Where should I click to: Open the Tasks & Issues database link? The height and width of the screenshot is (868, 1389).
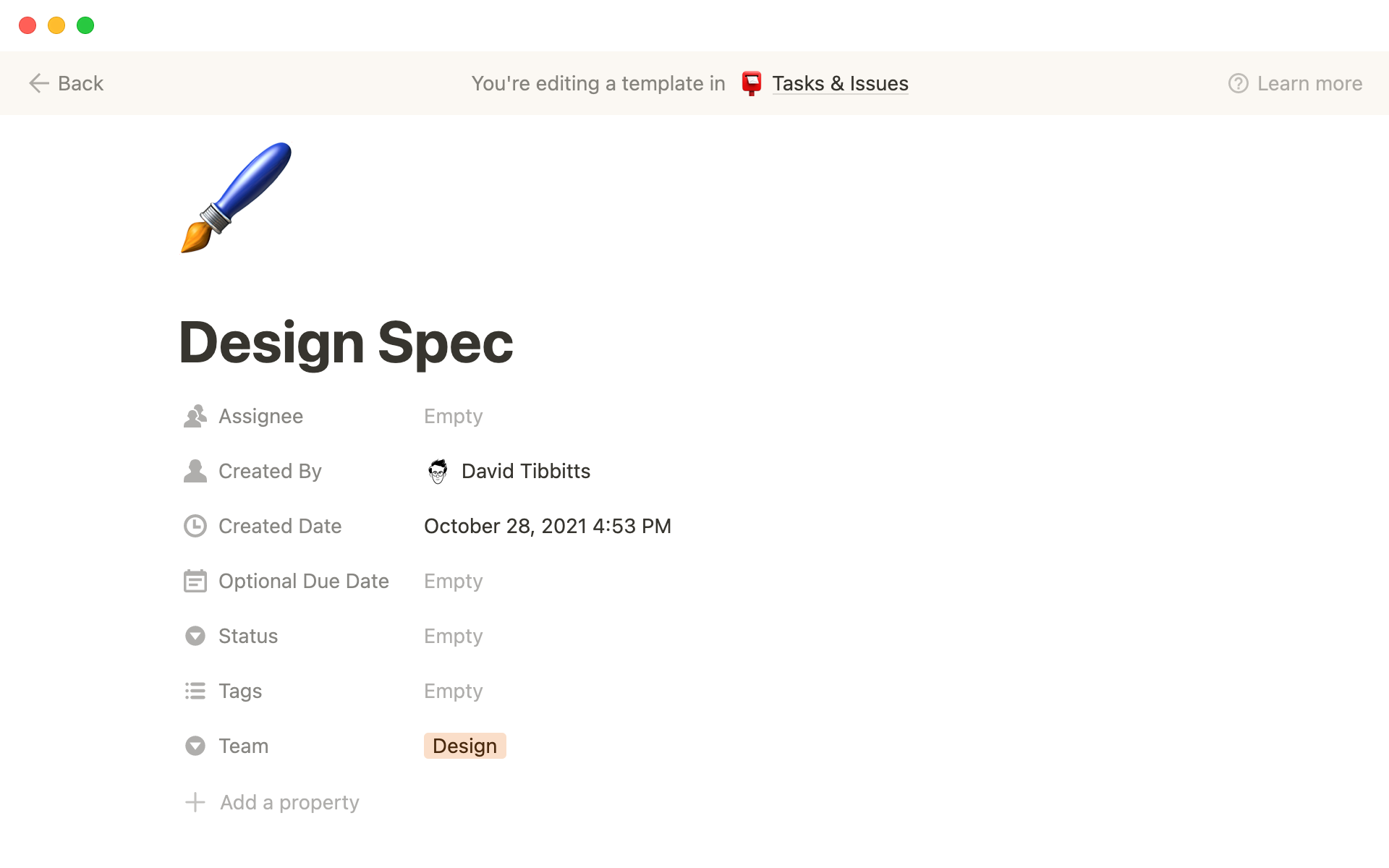pos(839,84)
